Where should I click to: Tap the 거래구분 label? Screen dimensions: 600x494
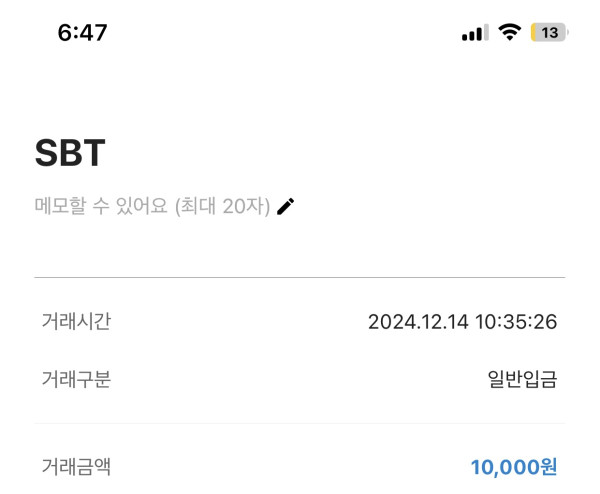pos(76,379)
